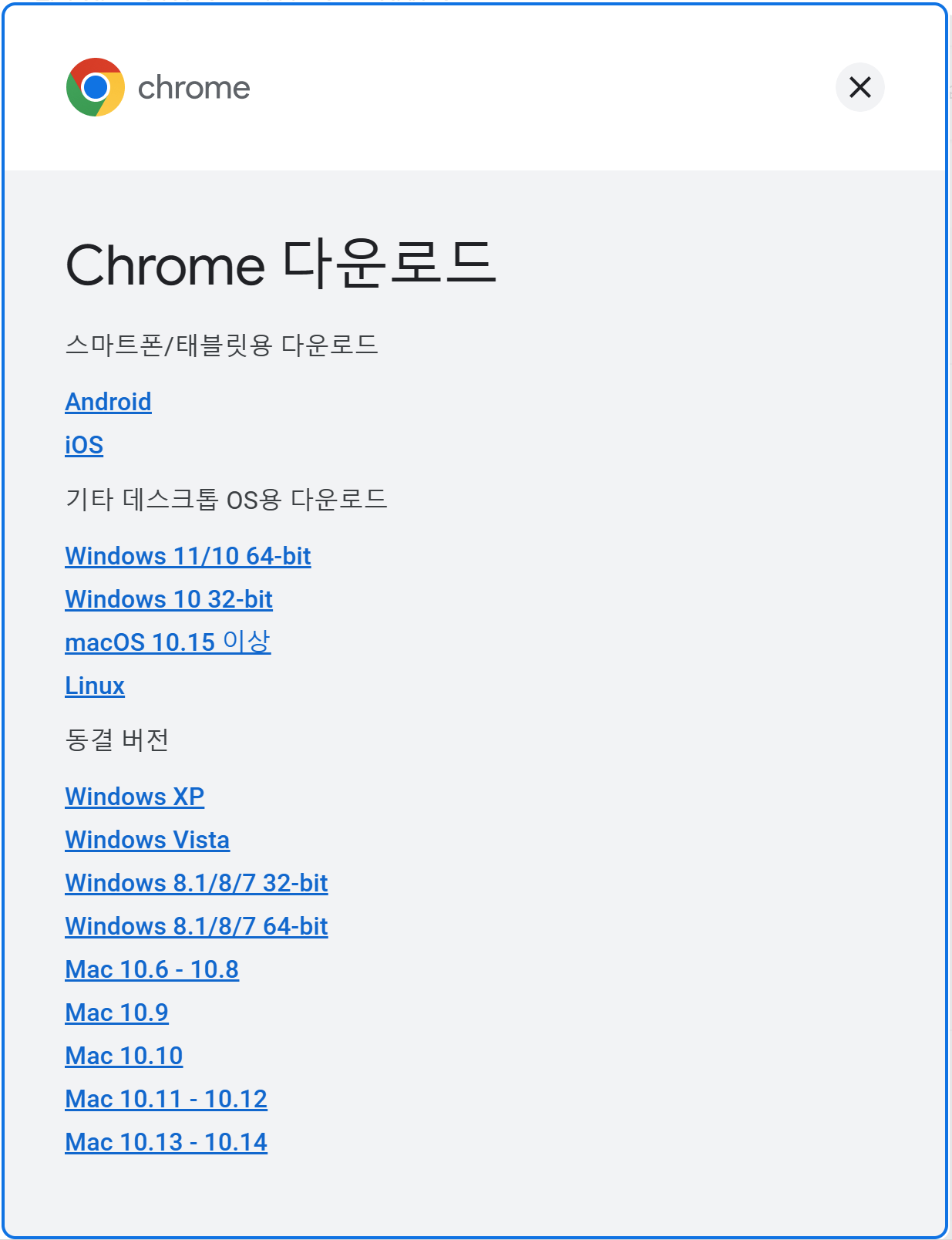Open the Mac 10.13 - 10.14 link
Viewport: 952px width, 1240px height.
click(x=167, y=1142)
